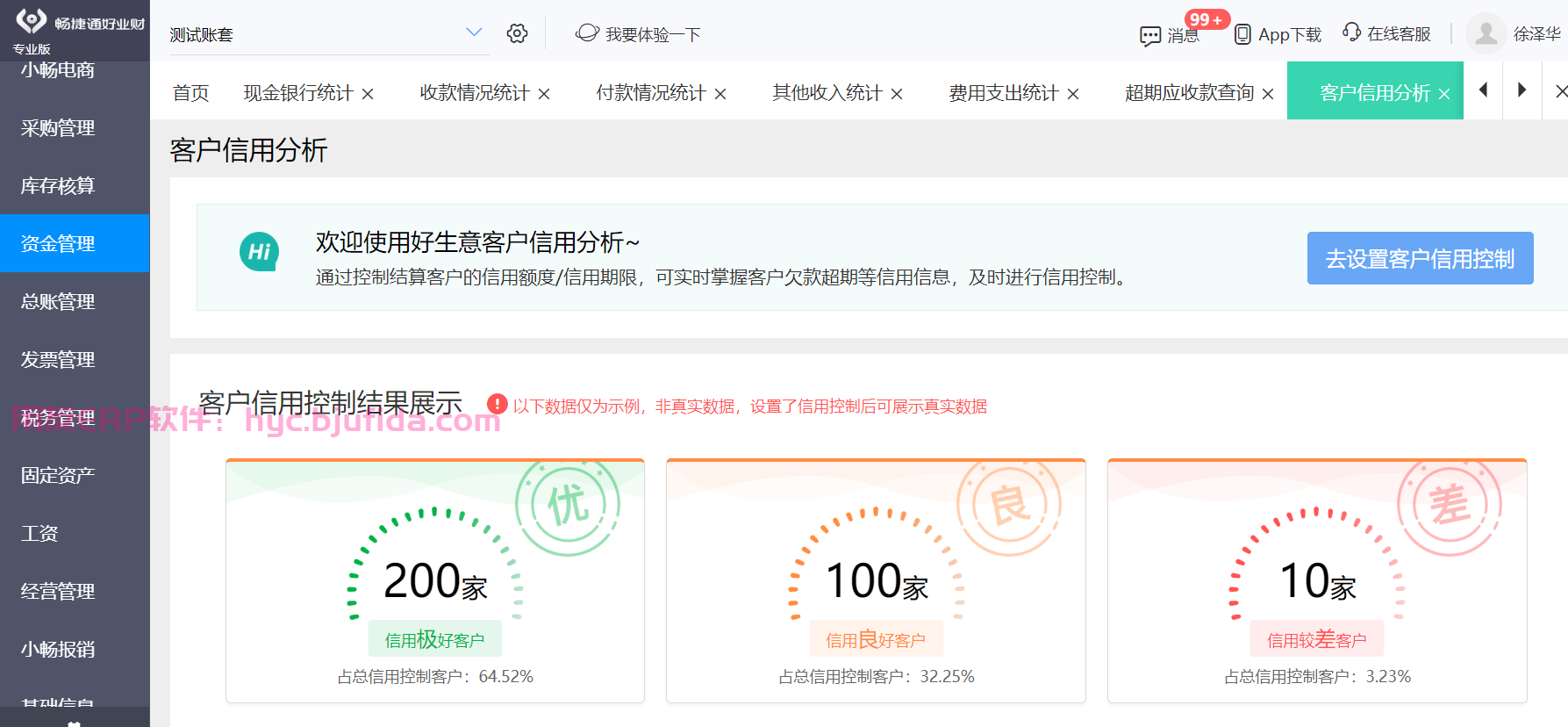Image resolution: width=1568 pixels, height=727 pixels.
Task: Click the green Hi chat bubble icon
Action: pyautogui.click(x=259, y=252)
